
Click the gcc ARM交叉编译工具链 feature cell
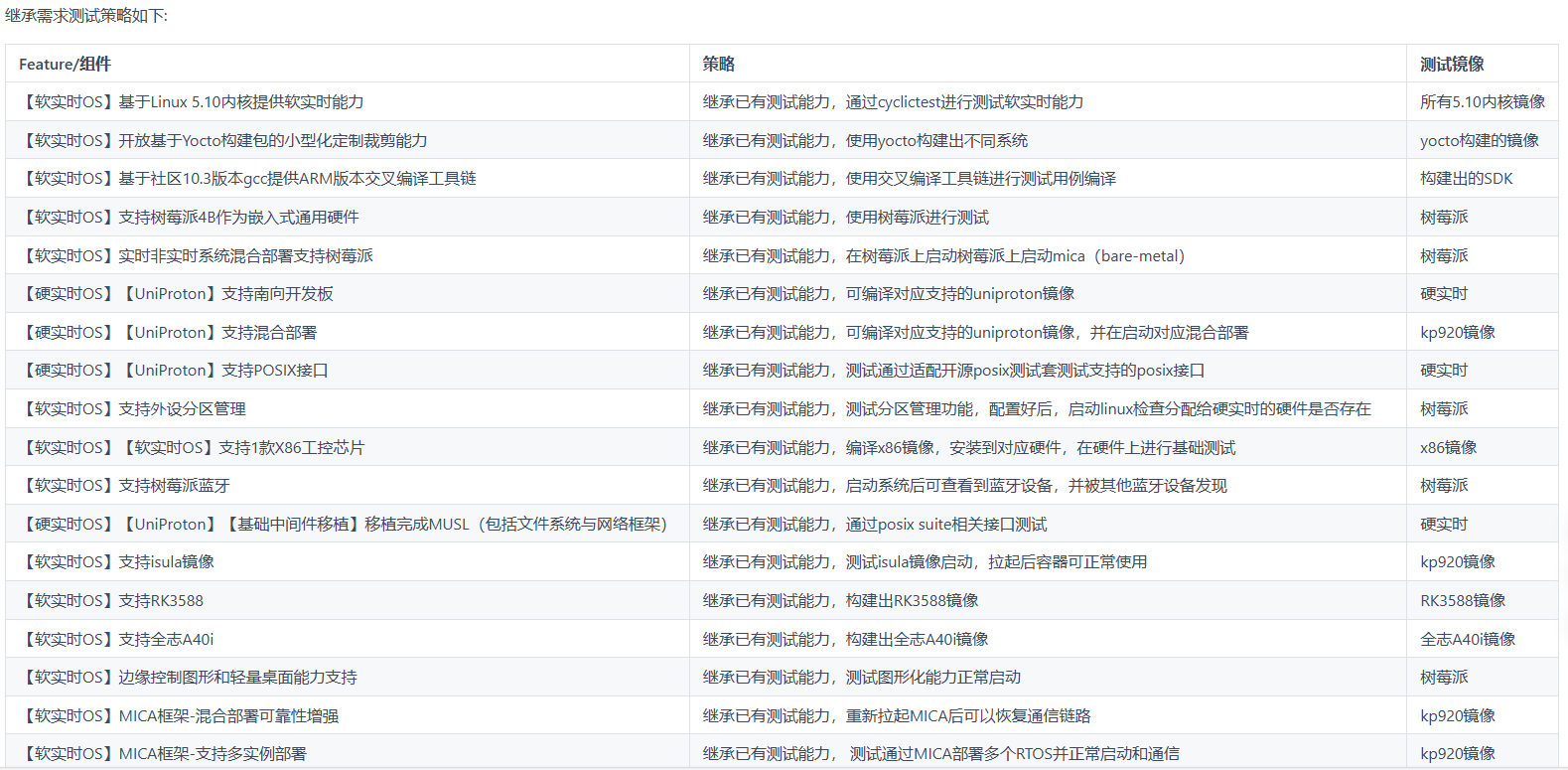(x=247, y=179)
